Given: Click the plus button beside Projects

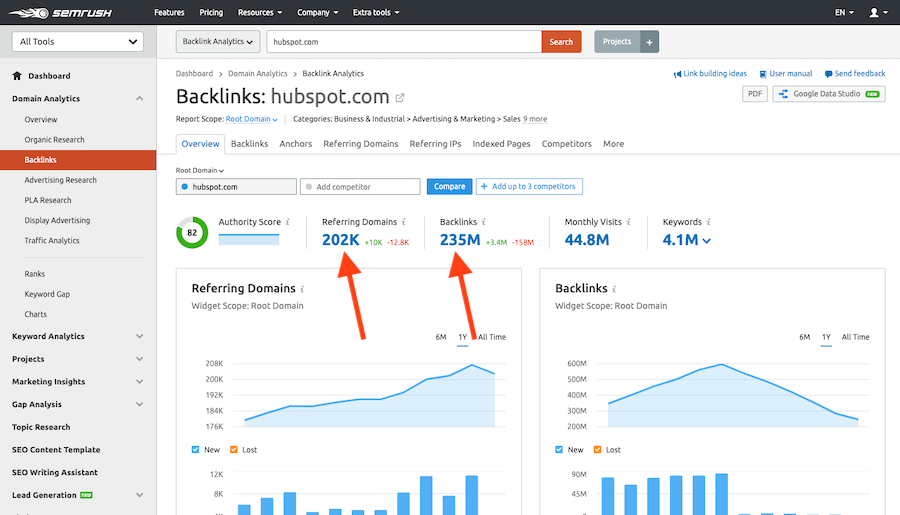Looking at the screenshot, I should point(649,42).
